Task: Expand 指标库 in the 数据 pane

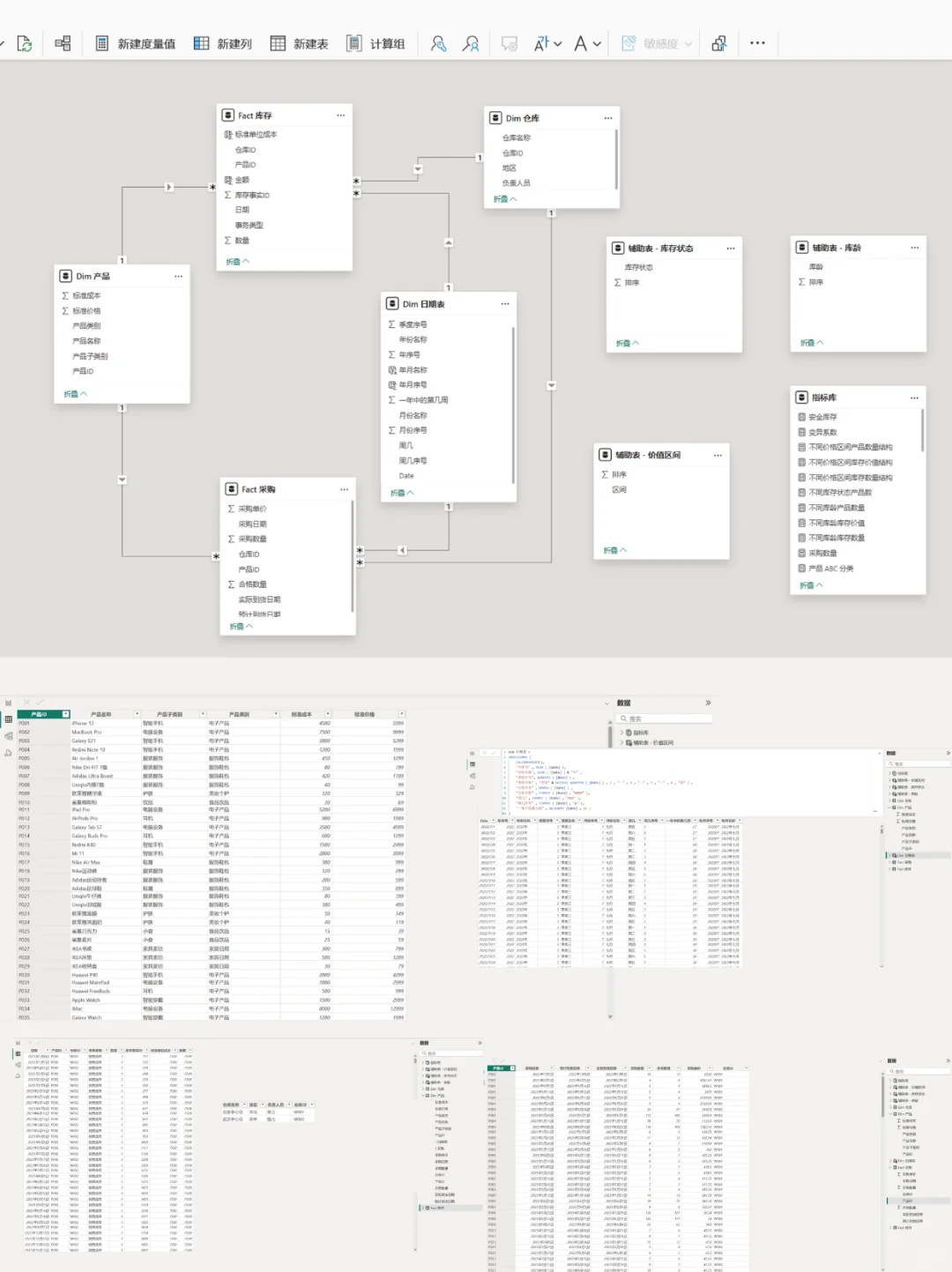Action: pyautogui.click(x=622, y=733)
